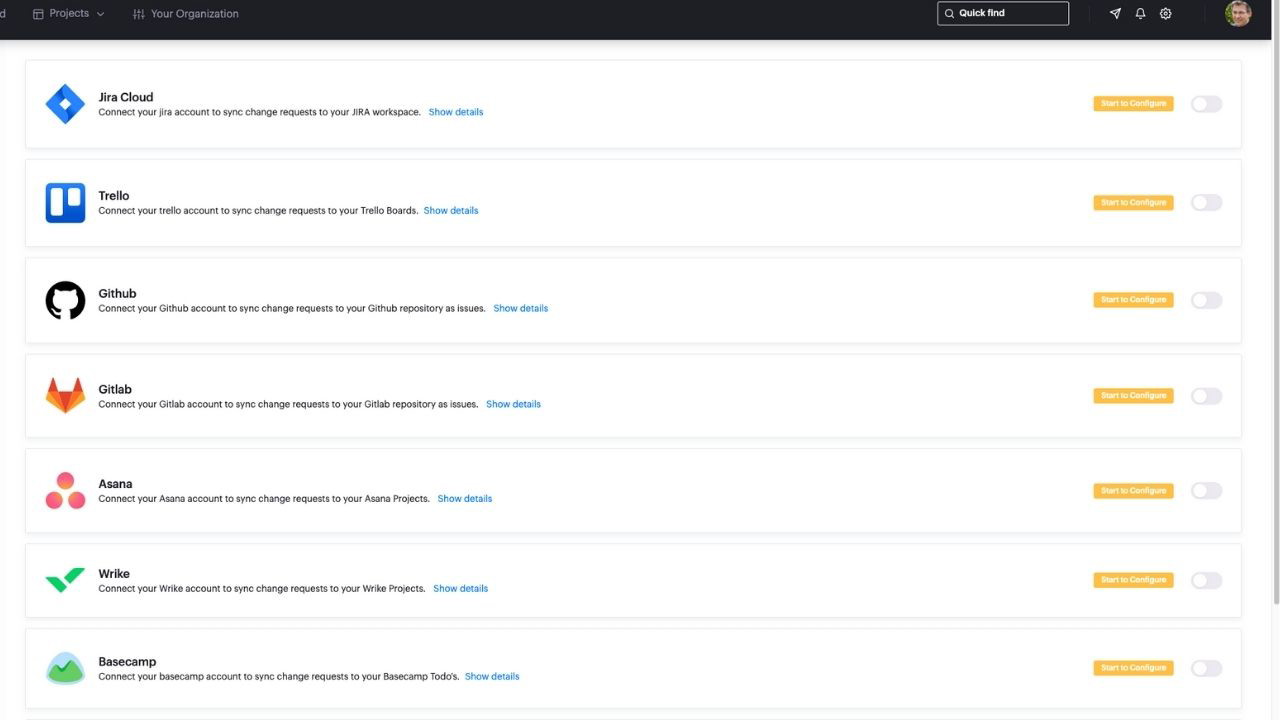Viewport: 1280px width, 720px height.
Task: Click the Jira Cloud logo icon
Action: pyautogui.click(x=65, y=104)
